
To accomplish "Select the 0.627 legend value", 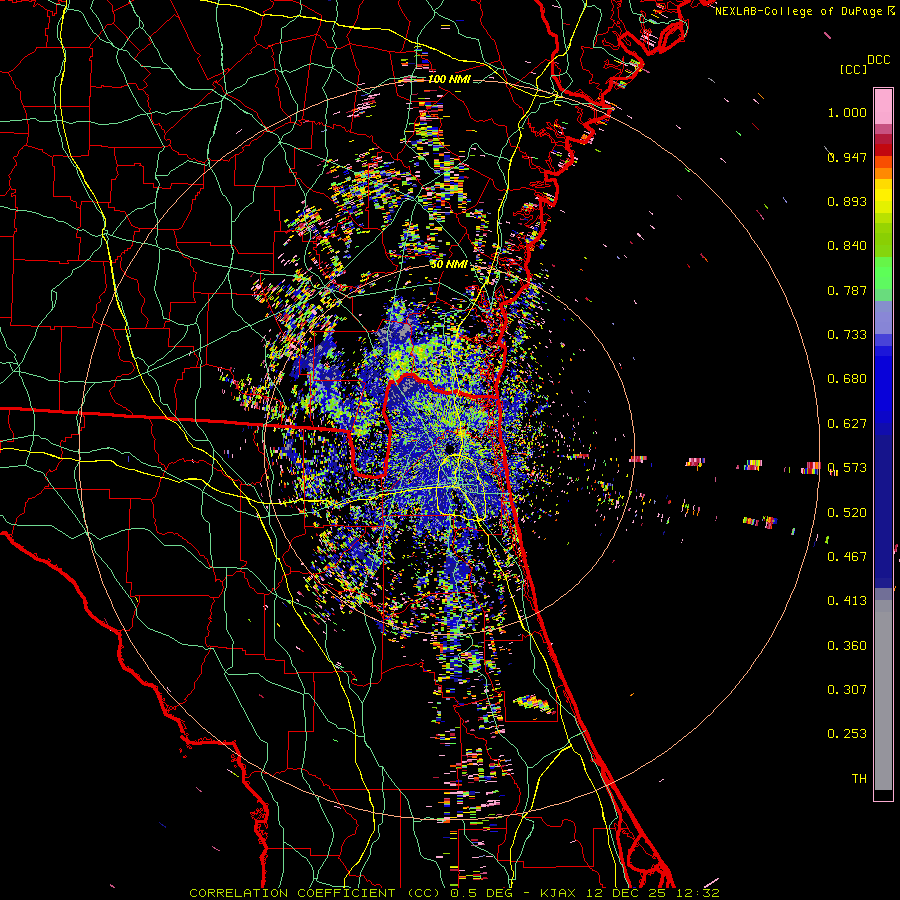I will tap(847, 424).
